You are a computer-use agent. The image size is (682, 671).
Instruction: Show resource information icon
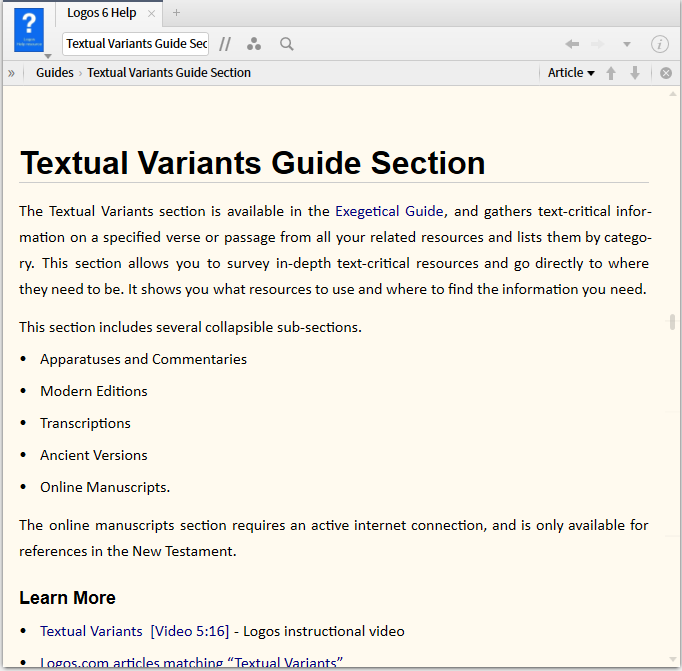[x=659, y=44]
